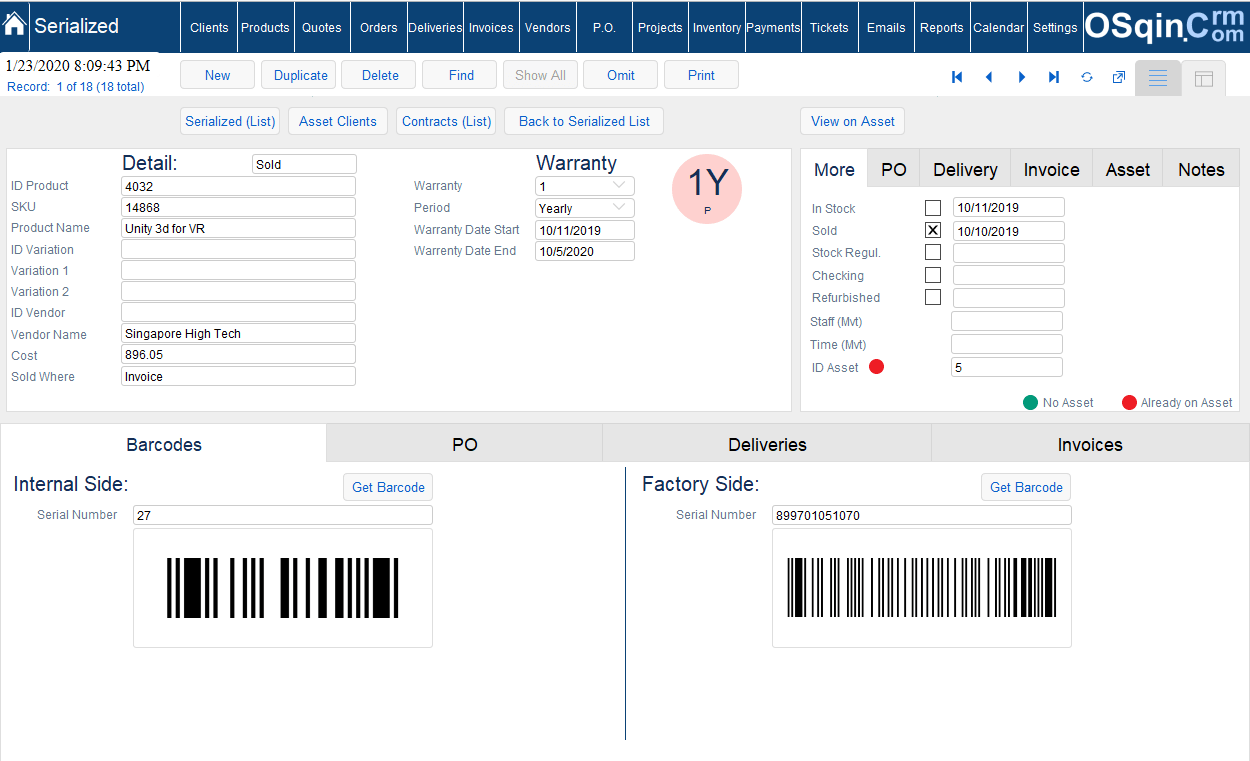Image resolution: width=1250 pixels, height=761 pixels.
Task: Toggle the Stock Regul. checkbox
Action: (x=933, y=253)
